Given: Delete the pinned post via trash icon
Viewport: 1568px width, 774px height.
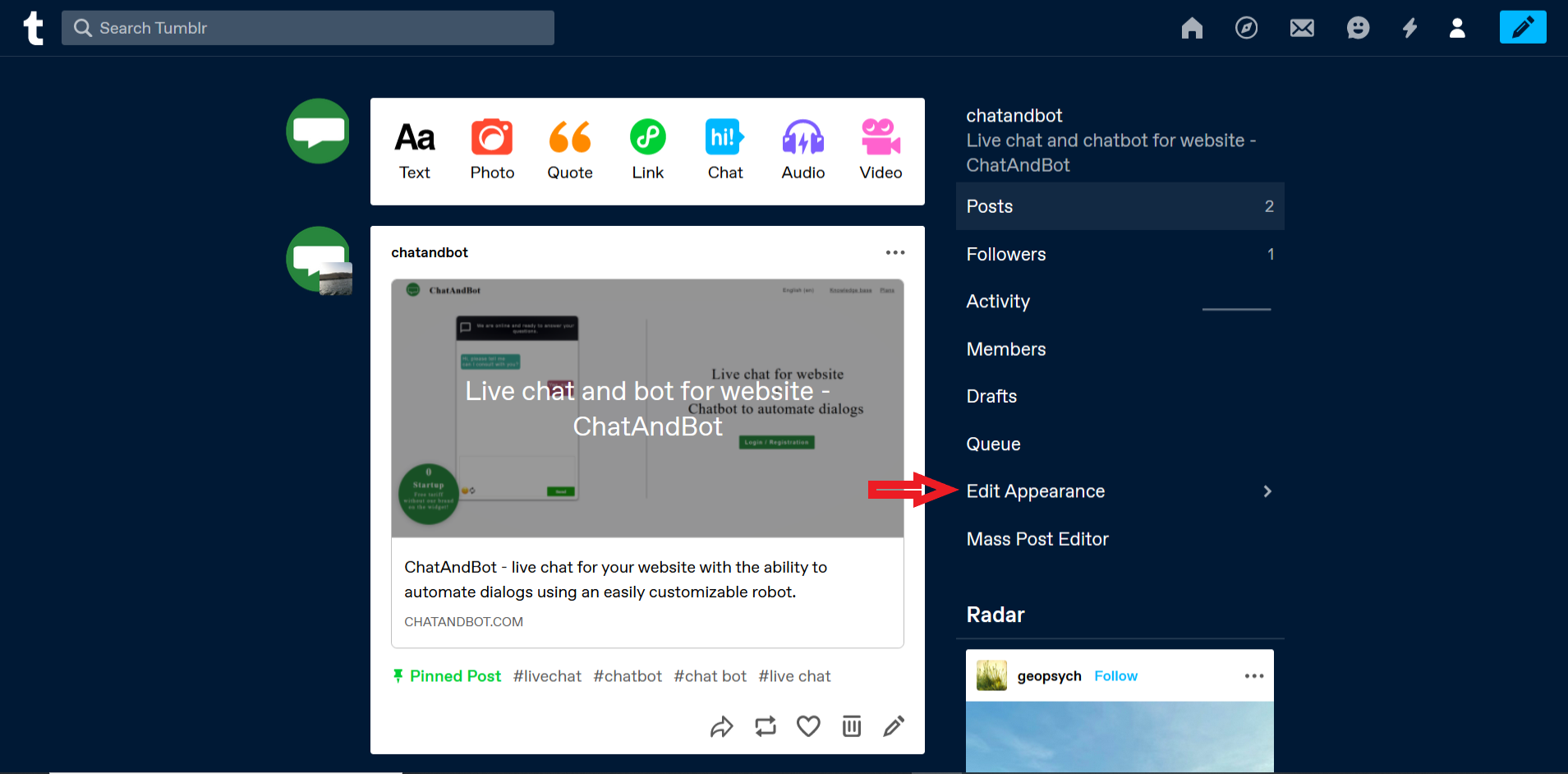Looking at the screenshot, I should pos(852,726).
